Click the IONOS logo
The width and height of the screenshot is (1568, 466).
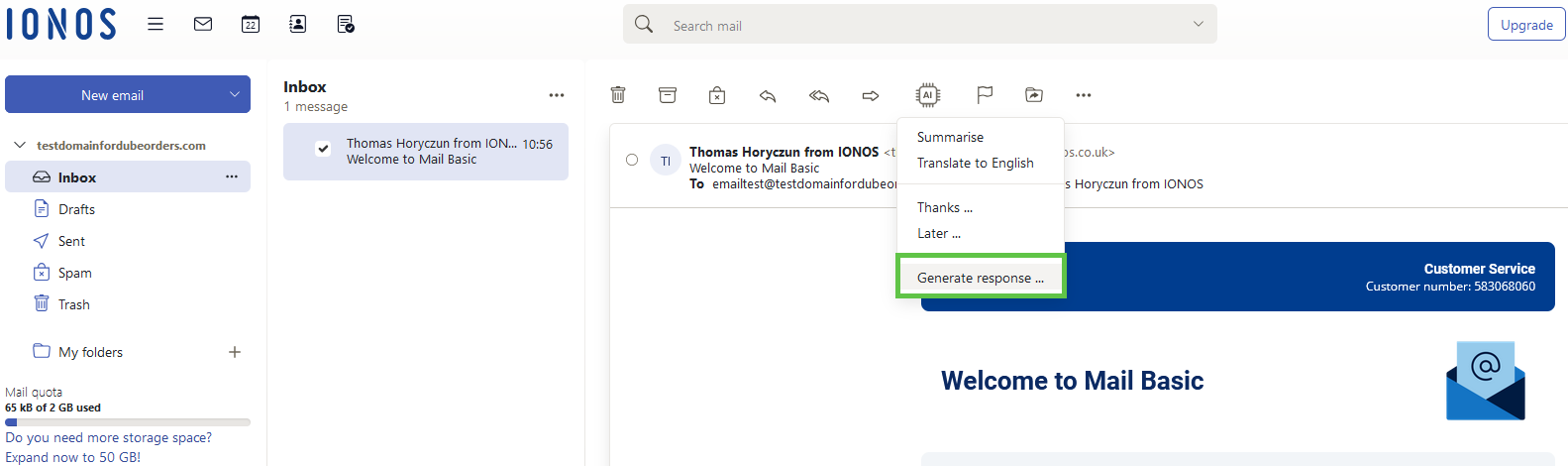pos(61,24)
